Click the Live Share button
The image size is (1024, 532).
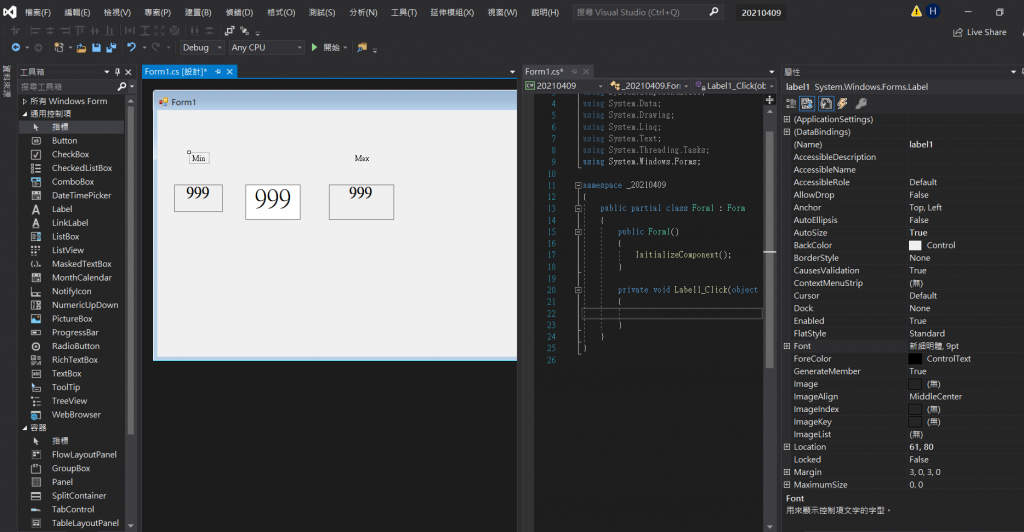coord(979,32)
